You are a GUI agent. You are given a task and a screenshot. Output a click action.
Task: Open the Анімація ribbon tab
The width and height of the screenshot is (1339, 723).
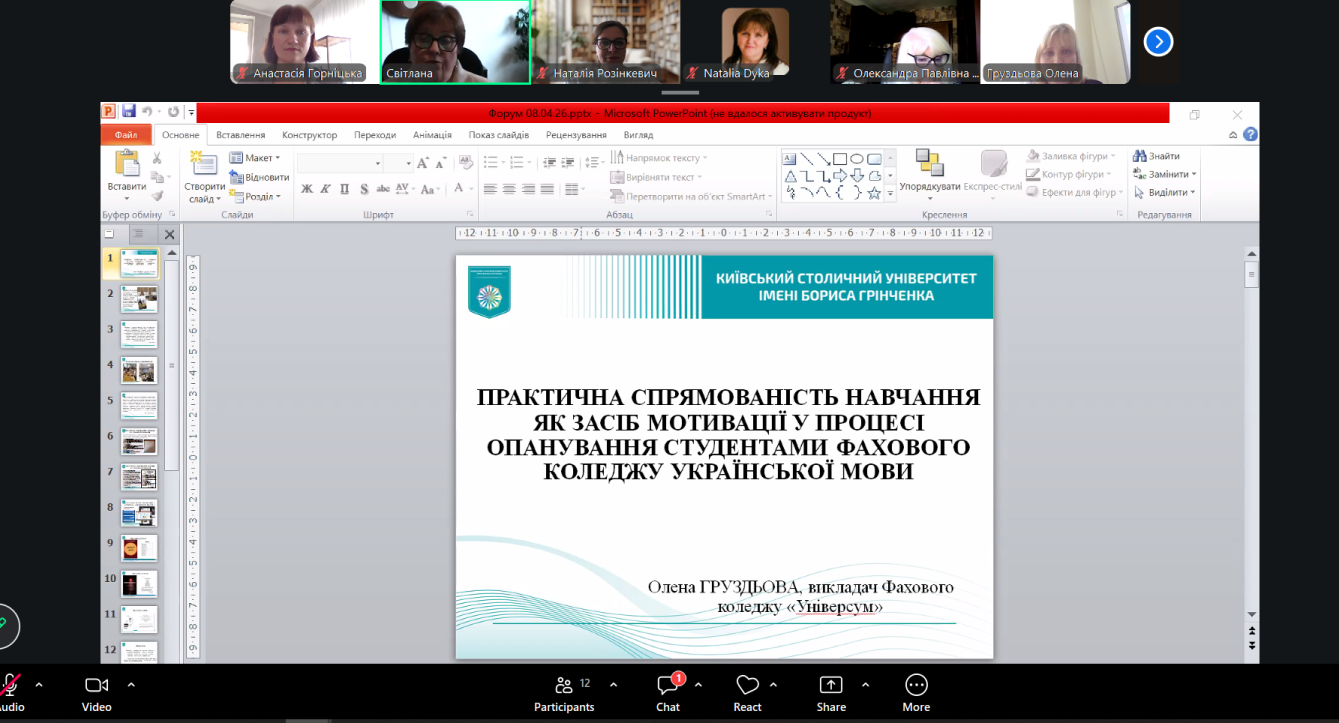click(x=432, y=135)
